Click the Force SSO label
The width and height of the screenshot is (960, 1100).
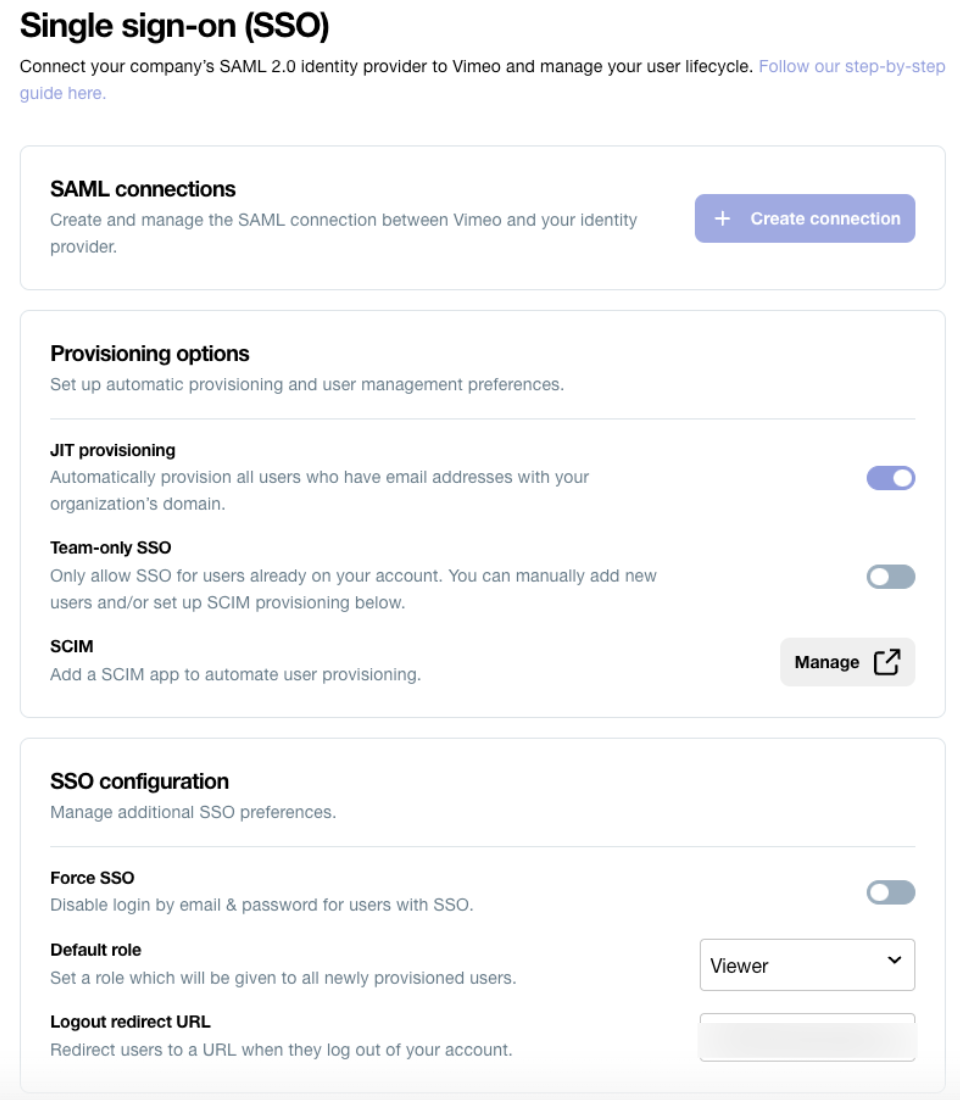coord(92,878)
